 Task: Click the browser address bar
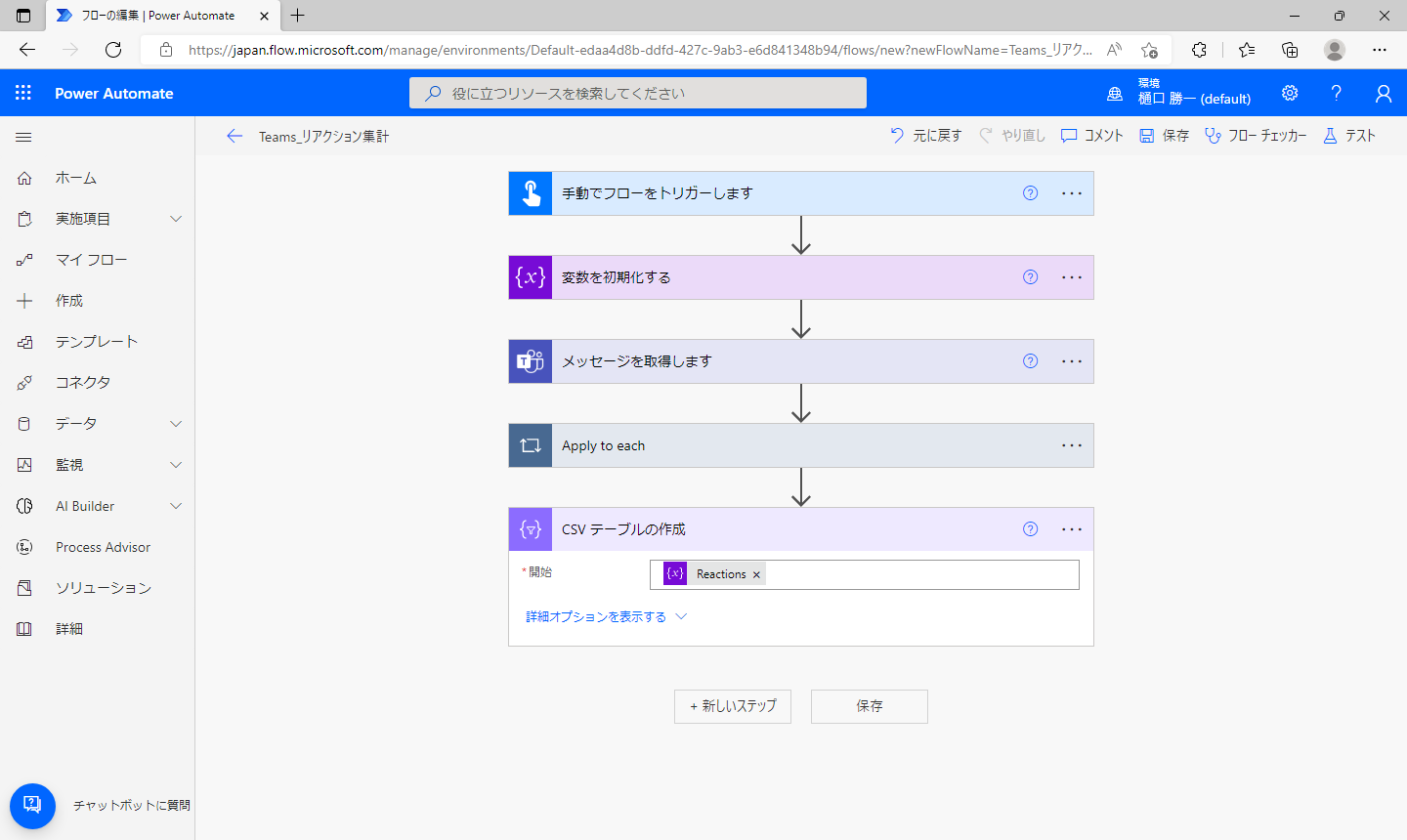click(640, 50)
